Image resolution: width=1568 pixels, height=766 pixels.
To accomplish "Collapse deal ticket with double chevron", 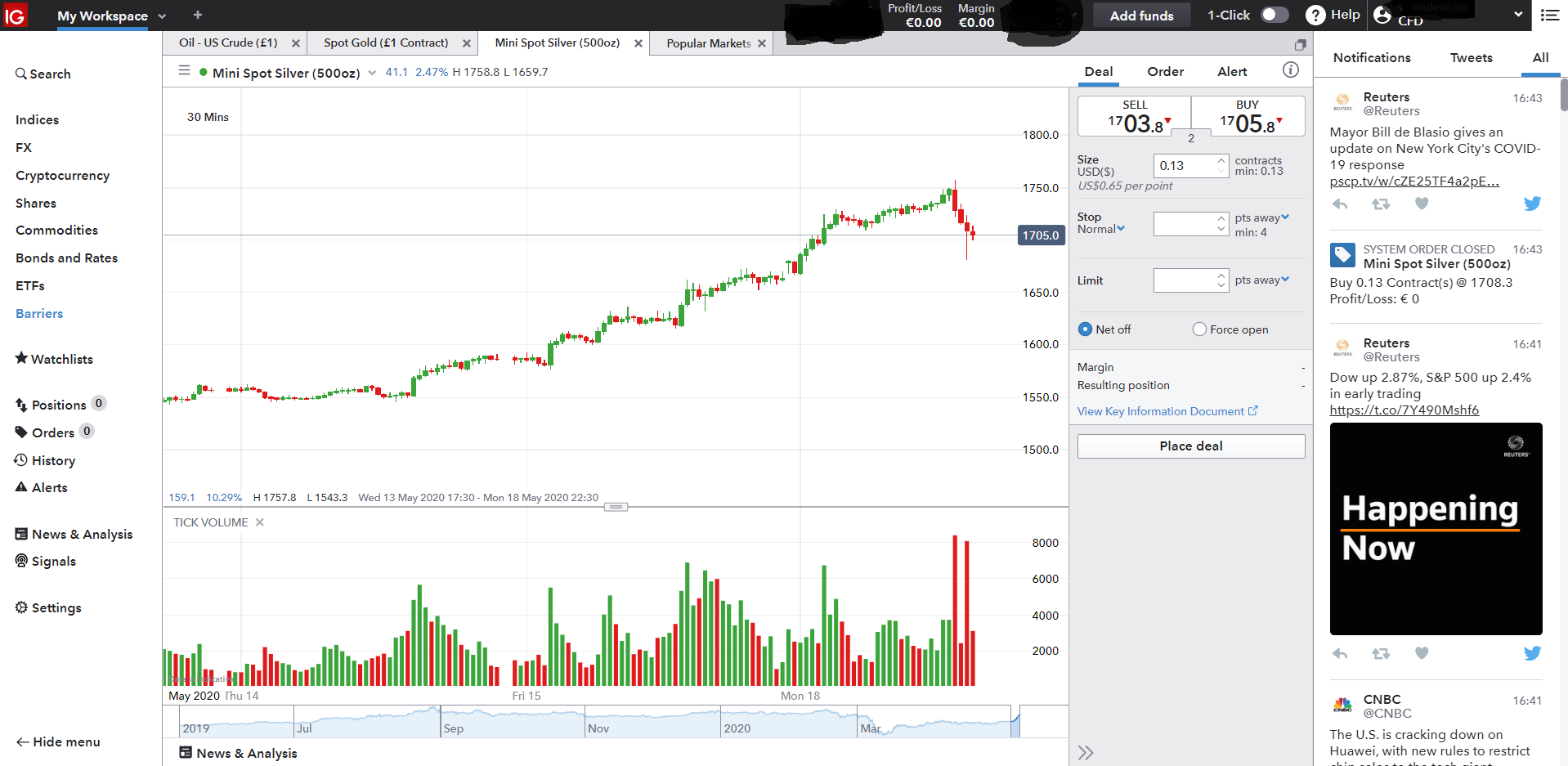I will click(1086, 752).
